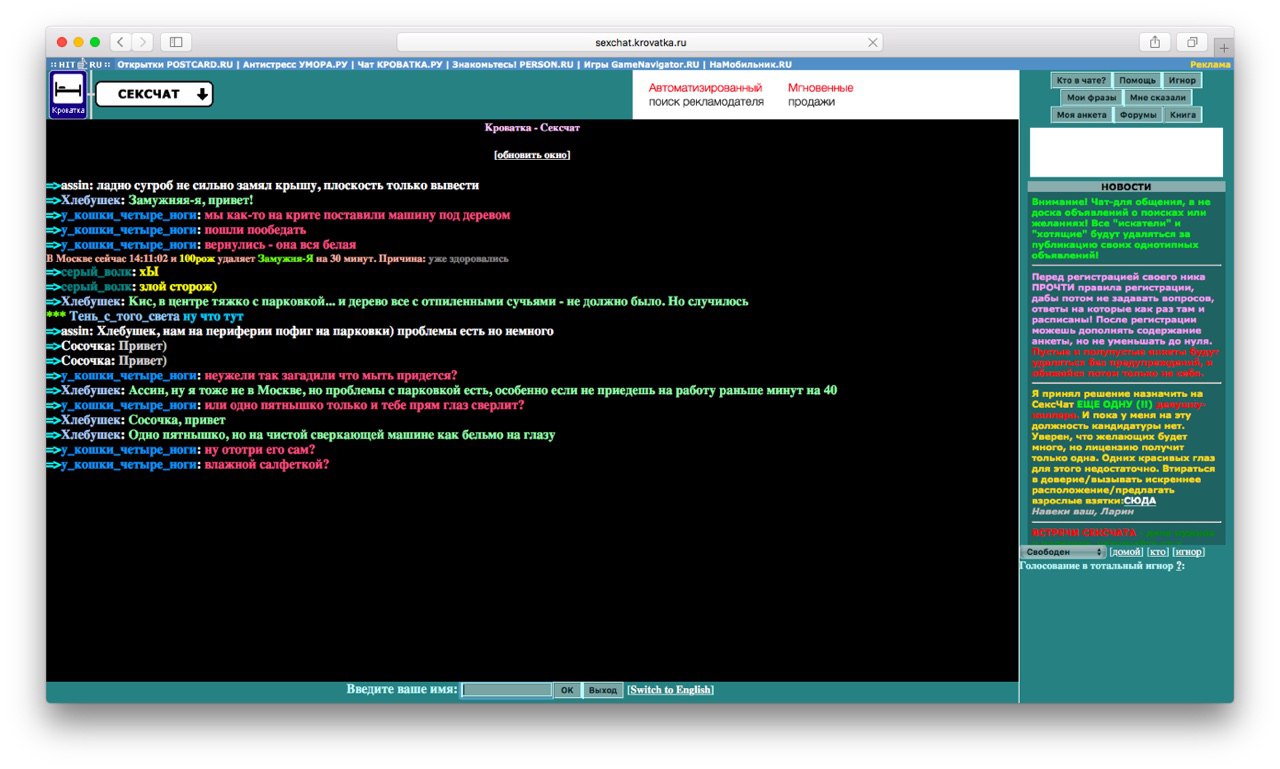Open Мои фразы

[1090, 97]
